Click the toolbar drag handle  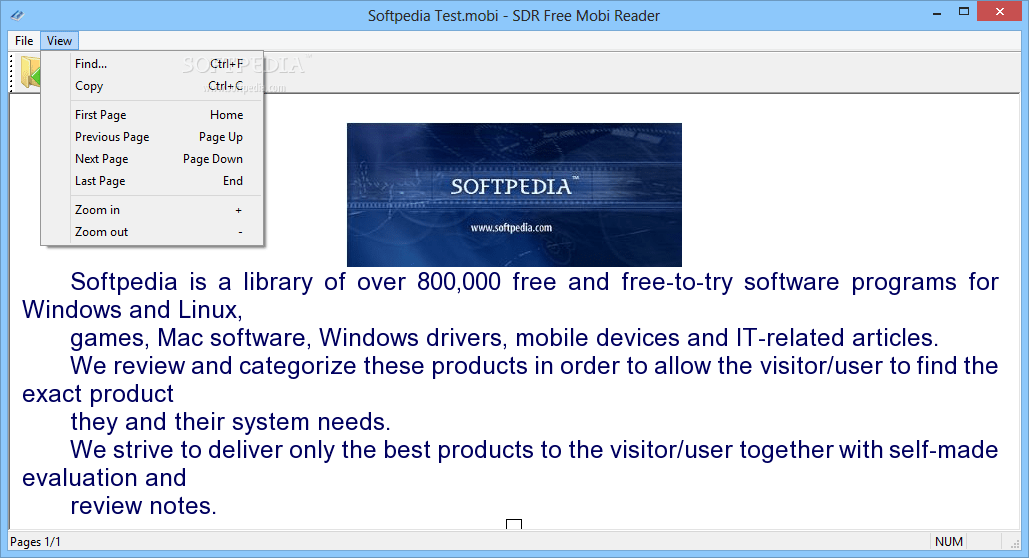coord(12,72)
